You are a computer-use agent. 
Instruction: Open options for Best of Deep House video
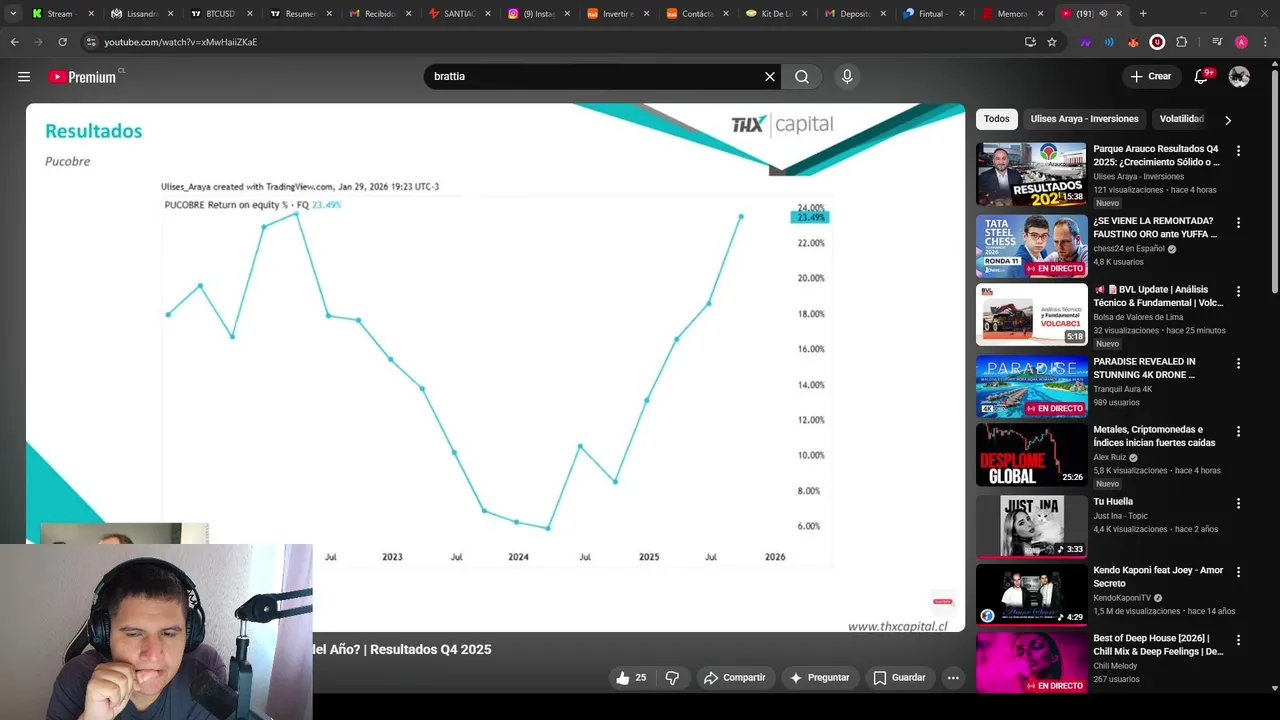pos(1238,640)
